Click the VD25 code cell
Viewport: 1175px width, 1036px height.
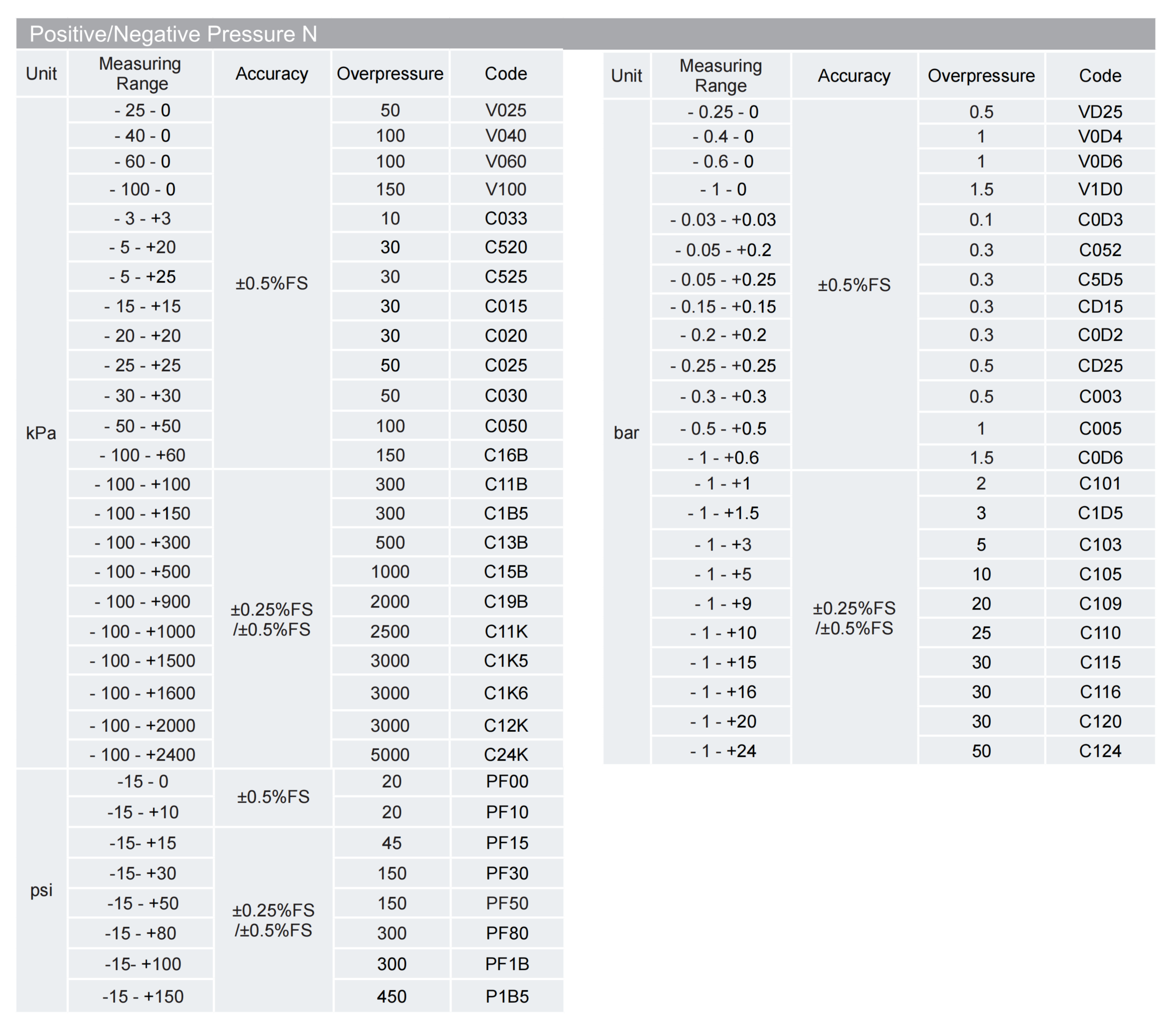tap(1099, 112)
